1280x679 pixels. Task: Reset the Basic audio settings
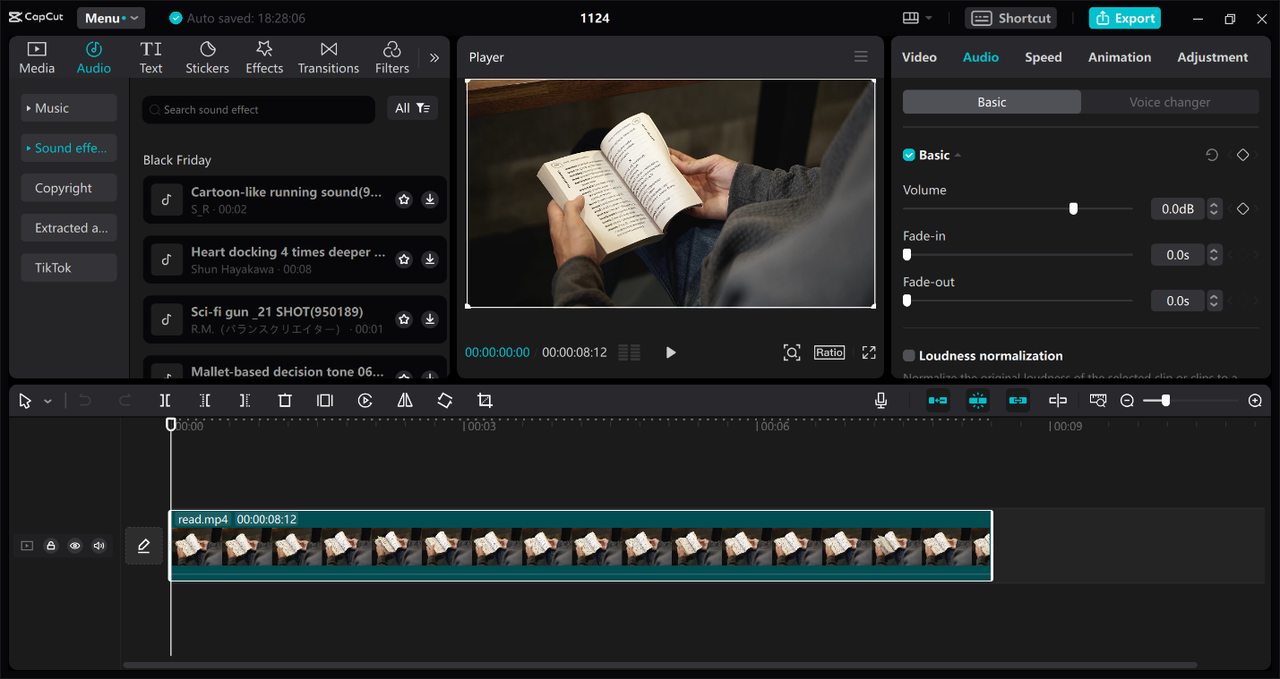click(1212, 155)
